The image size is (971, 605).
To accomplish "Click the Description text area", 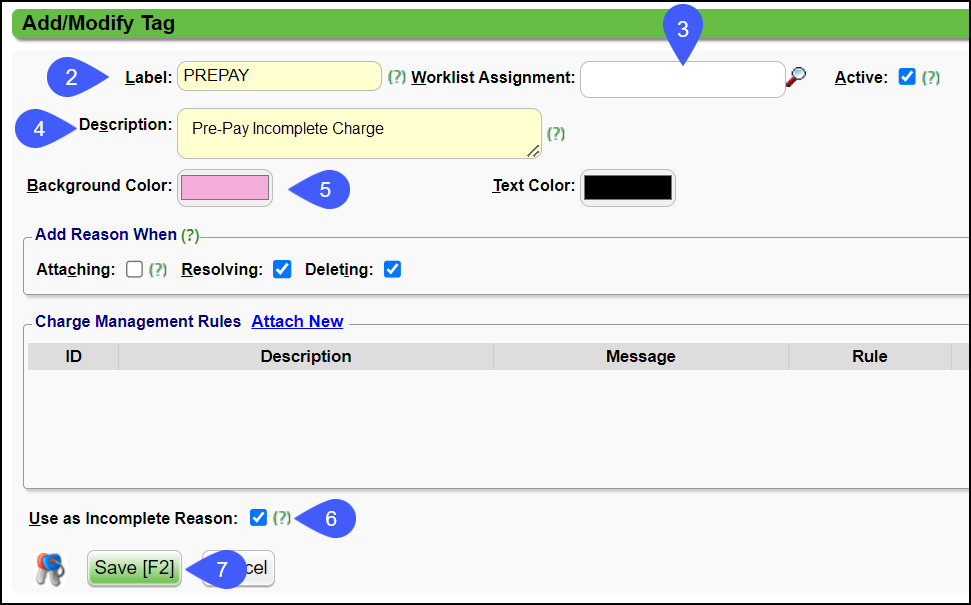I will tap(358, 133).
